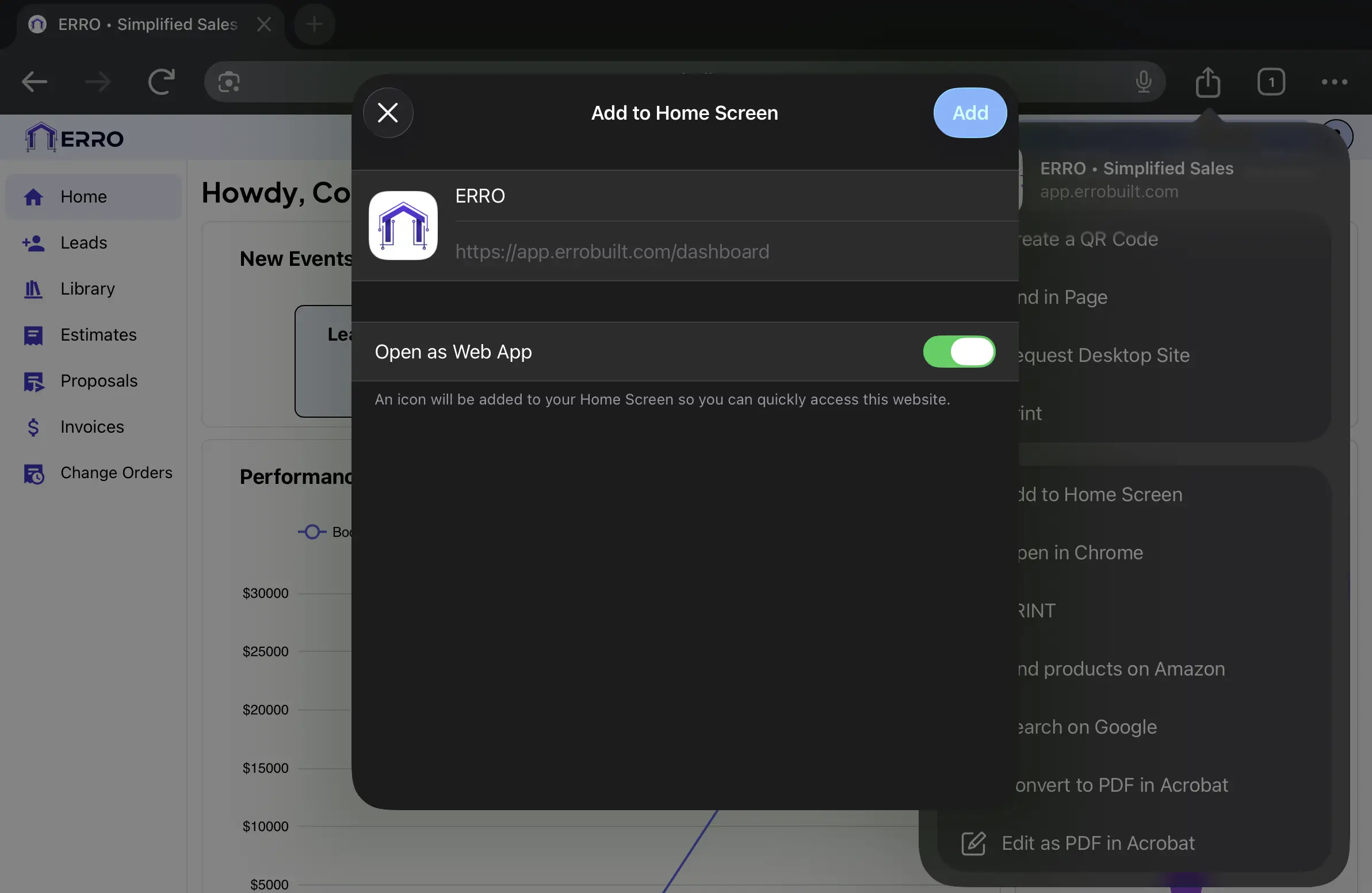The width and height of the screenshot is (1372, 893).
Task: Open the Share menu icon
Action: [x=1208, y=82]
